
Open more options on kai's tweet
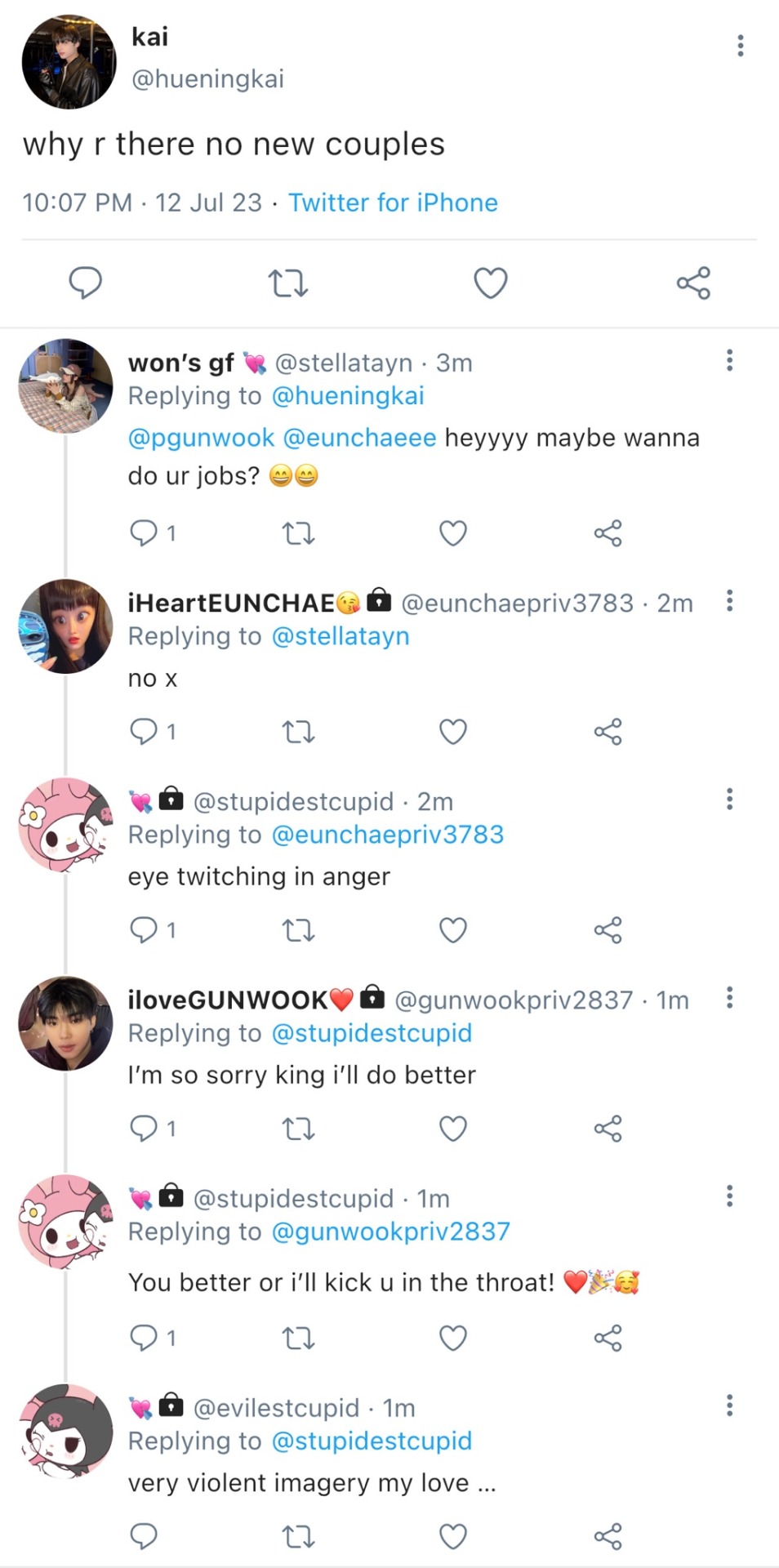tap(740, 46)
